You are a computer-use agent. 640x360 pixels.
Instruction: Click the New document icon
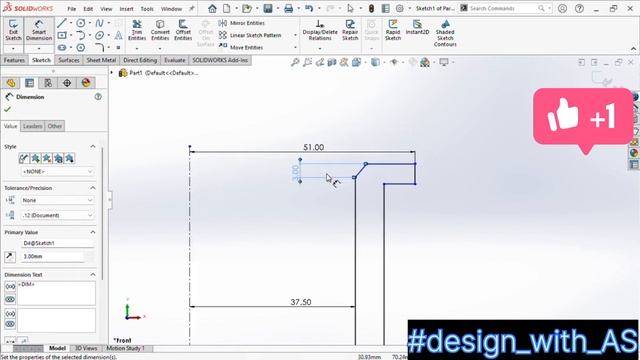pyautogui.click(x=227, y=8)
